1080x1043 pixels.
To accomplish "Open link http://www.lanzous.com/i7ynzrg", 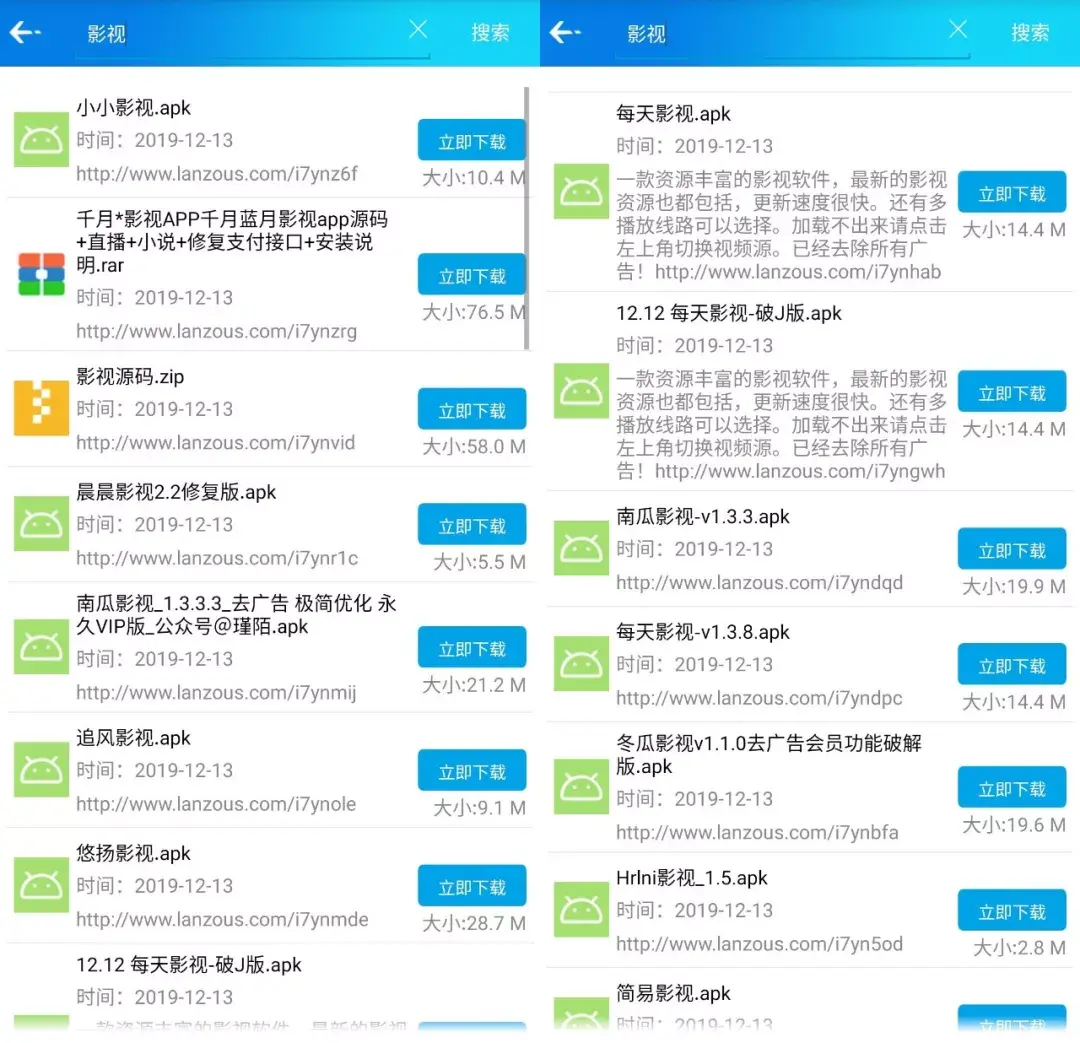I will click(216, 331).
